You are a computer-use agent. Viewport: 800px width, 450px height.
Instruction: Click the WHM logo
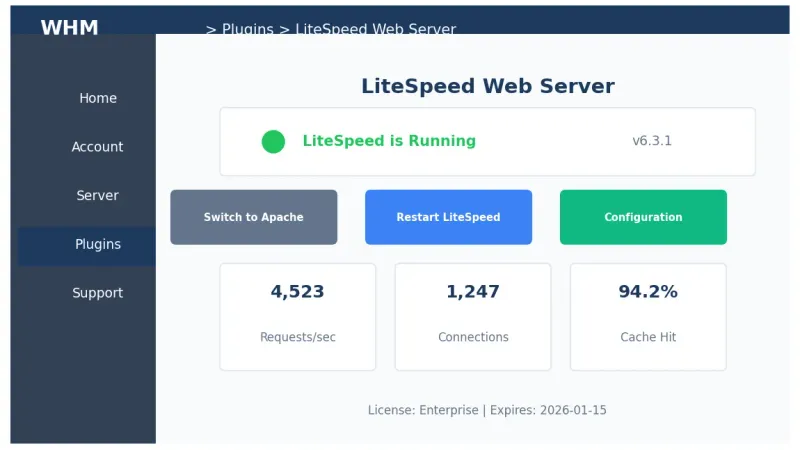point(69,28)
